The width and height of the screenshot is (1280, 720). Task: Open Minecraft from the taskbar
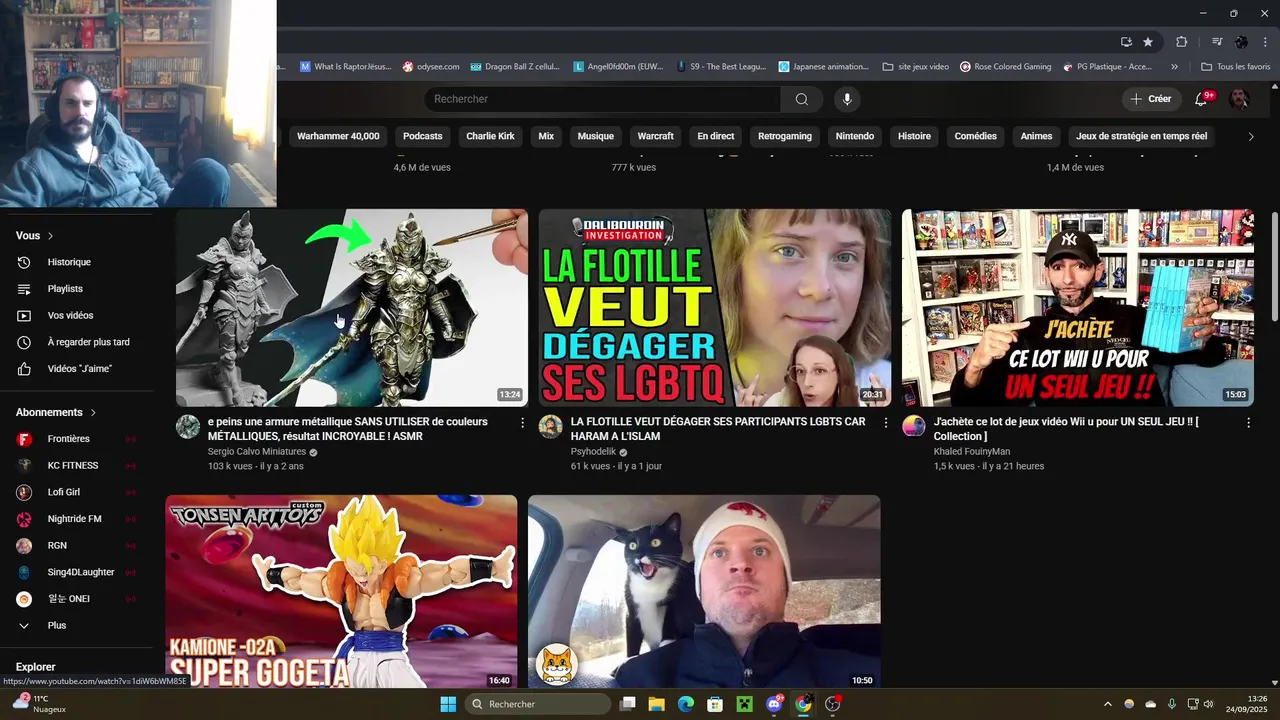click(744, 704)
